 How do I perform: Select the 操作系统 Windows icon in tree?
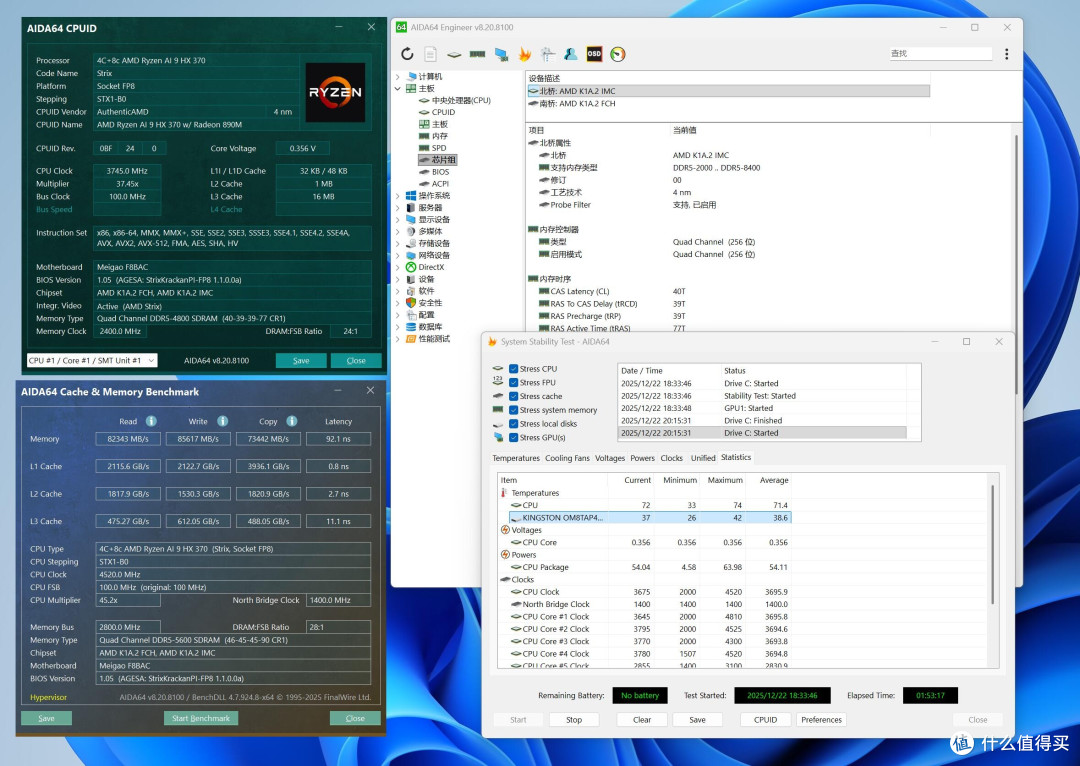(x=411, y=196)
